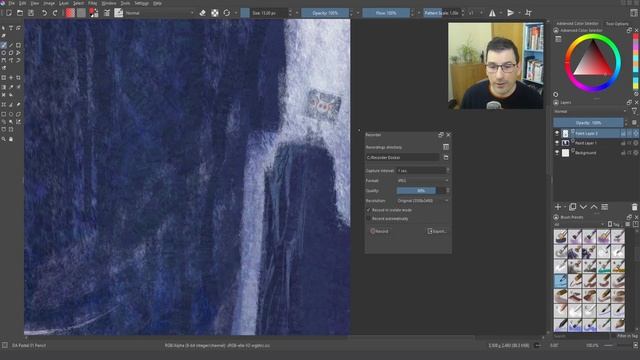640x360 pixels.
Task: Open the layer blending mode dropdown in Layers
Action: click(x=590, y=111)
